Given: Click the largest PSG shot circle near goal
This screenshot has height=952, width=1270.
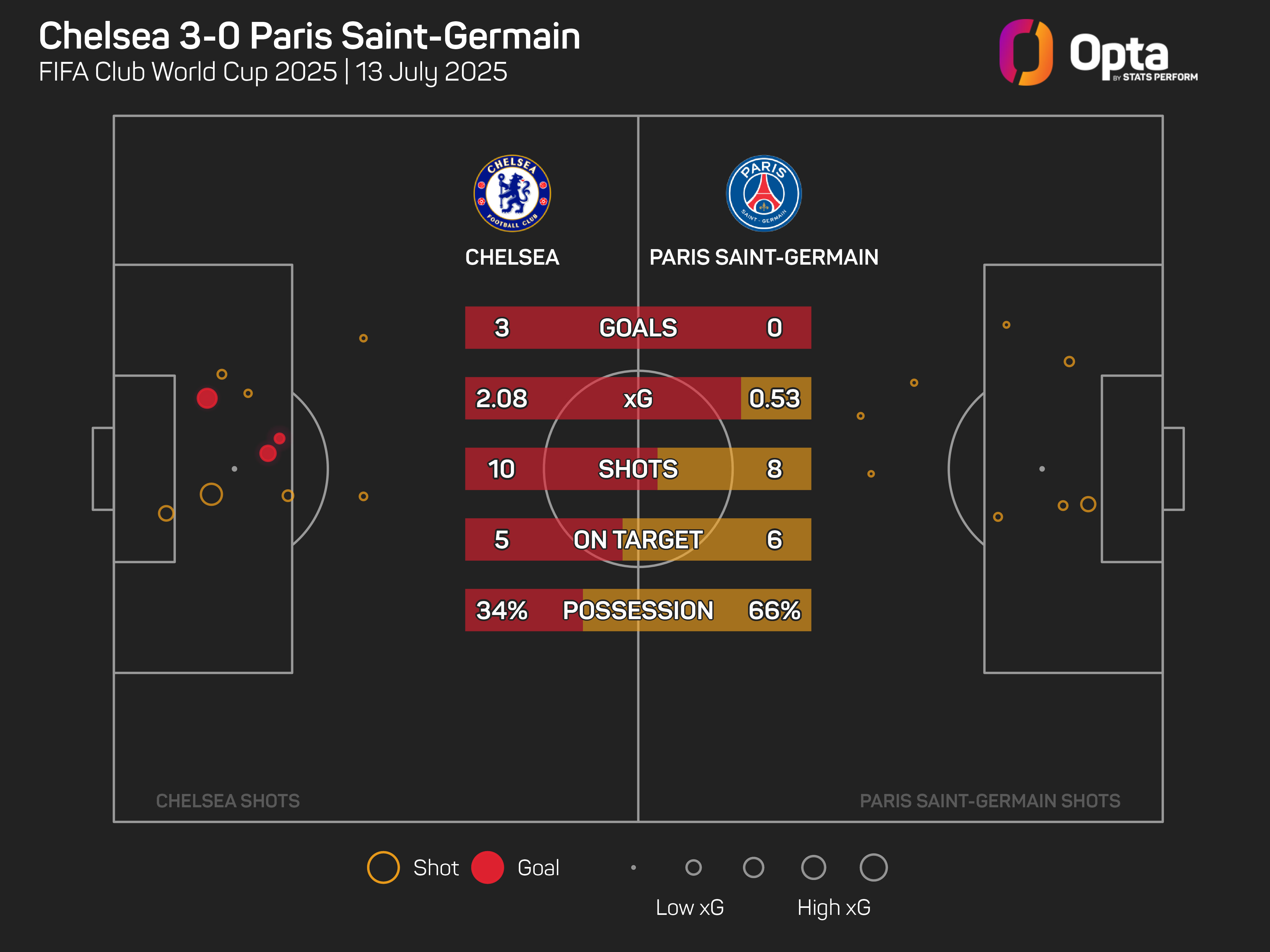Looking at the screenshot, I should 1088,504.
